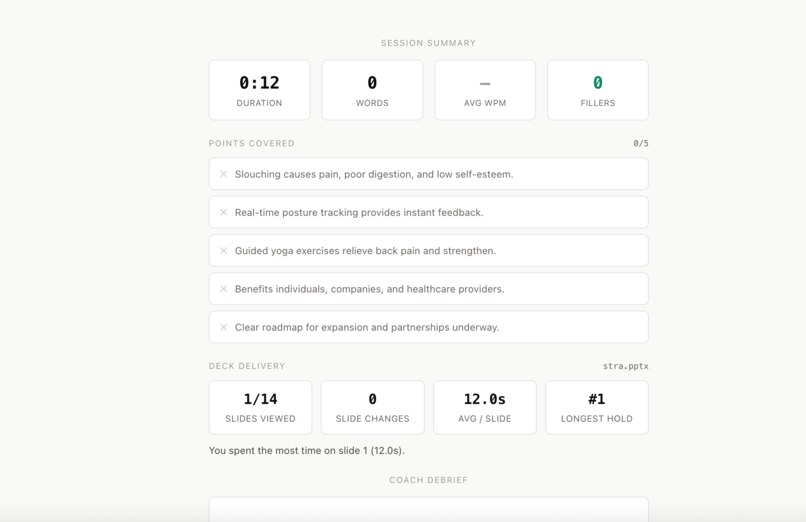
Task: Select the Duration 0:12 card
Action: click(x=260, y=90)
